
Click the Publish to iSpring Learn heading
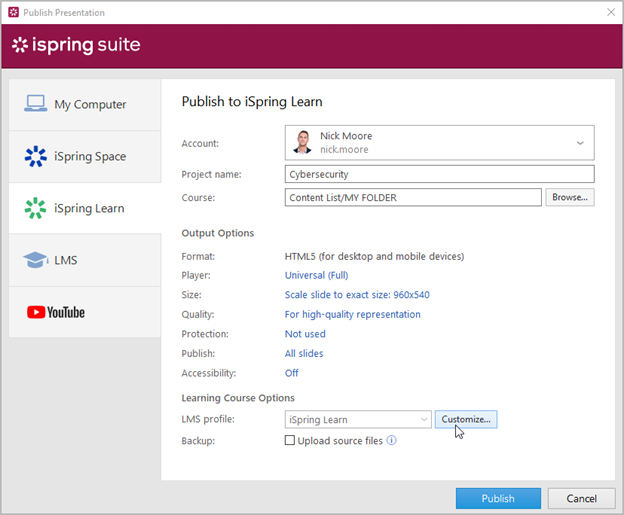point(252,101)
